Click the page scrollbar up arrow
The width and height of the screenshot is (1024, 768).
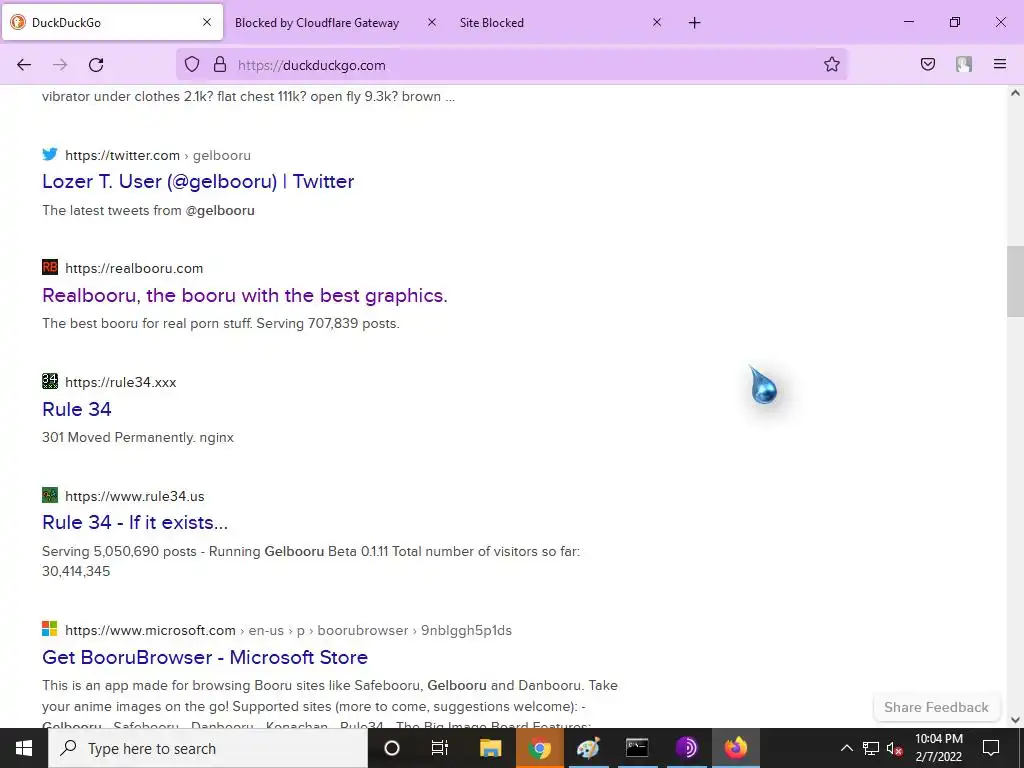point(1015,93)
